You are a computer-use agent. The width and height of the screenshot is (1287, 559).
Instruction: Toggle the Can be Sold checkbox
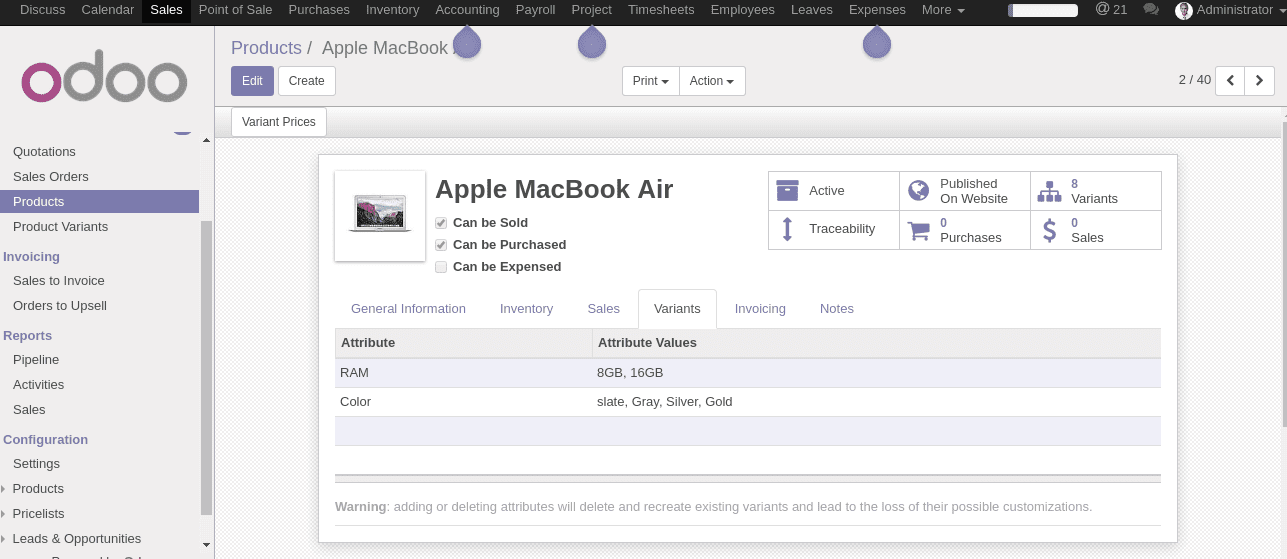[x=441, y=223]
